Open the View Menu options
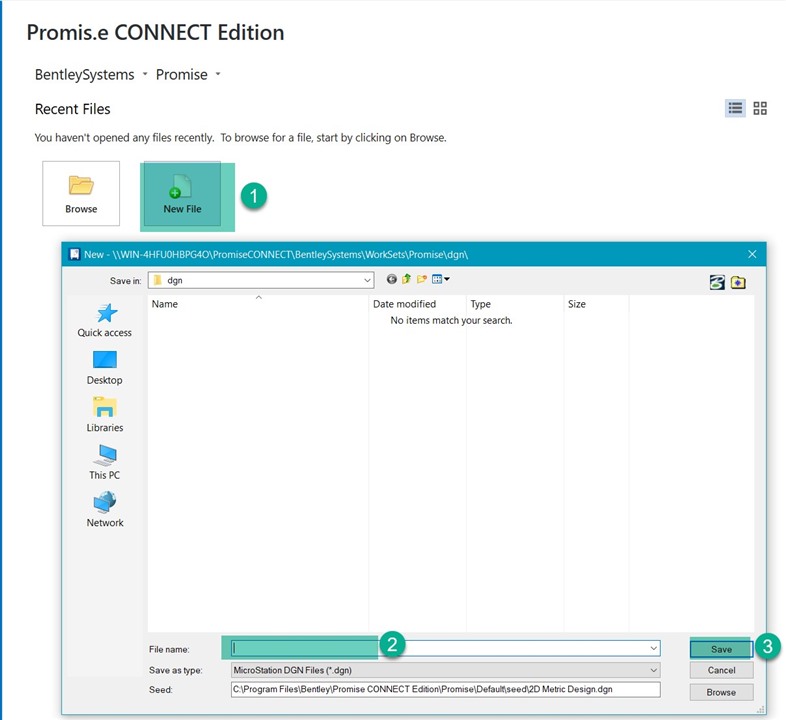786x720 pixels. click(x=441, y=279)
